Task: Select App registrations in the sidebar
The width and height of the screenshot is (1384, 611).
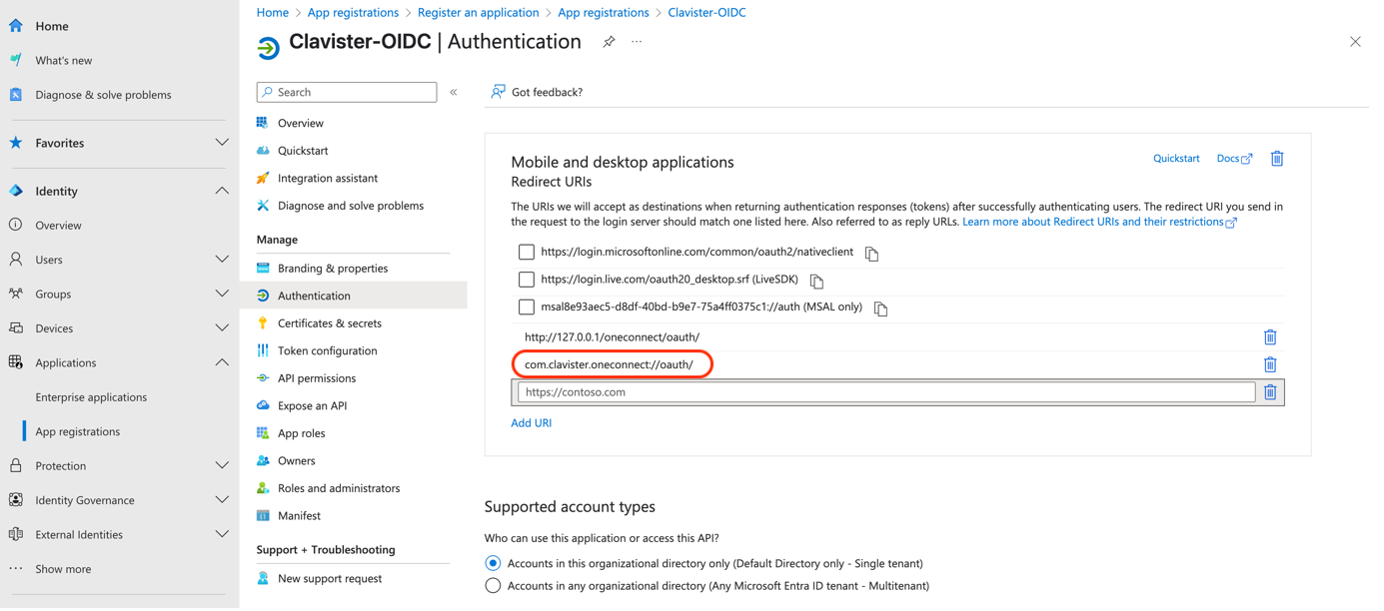Action: 77,431
